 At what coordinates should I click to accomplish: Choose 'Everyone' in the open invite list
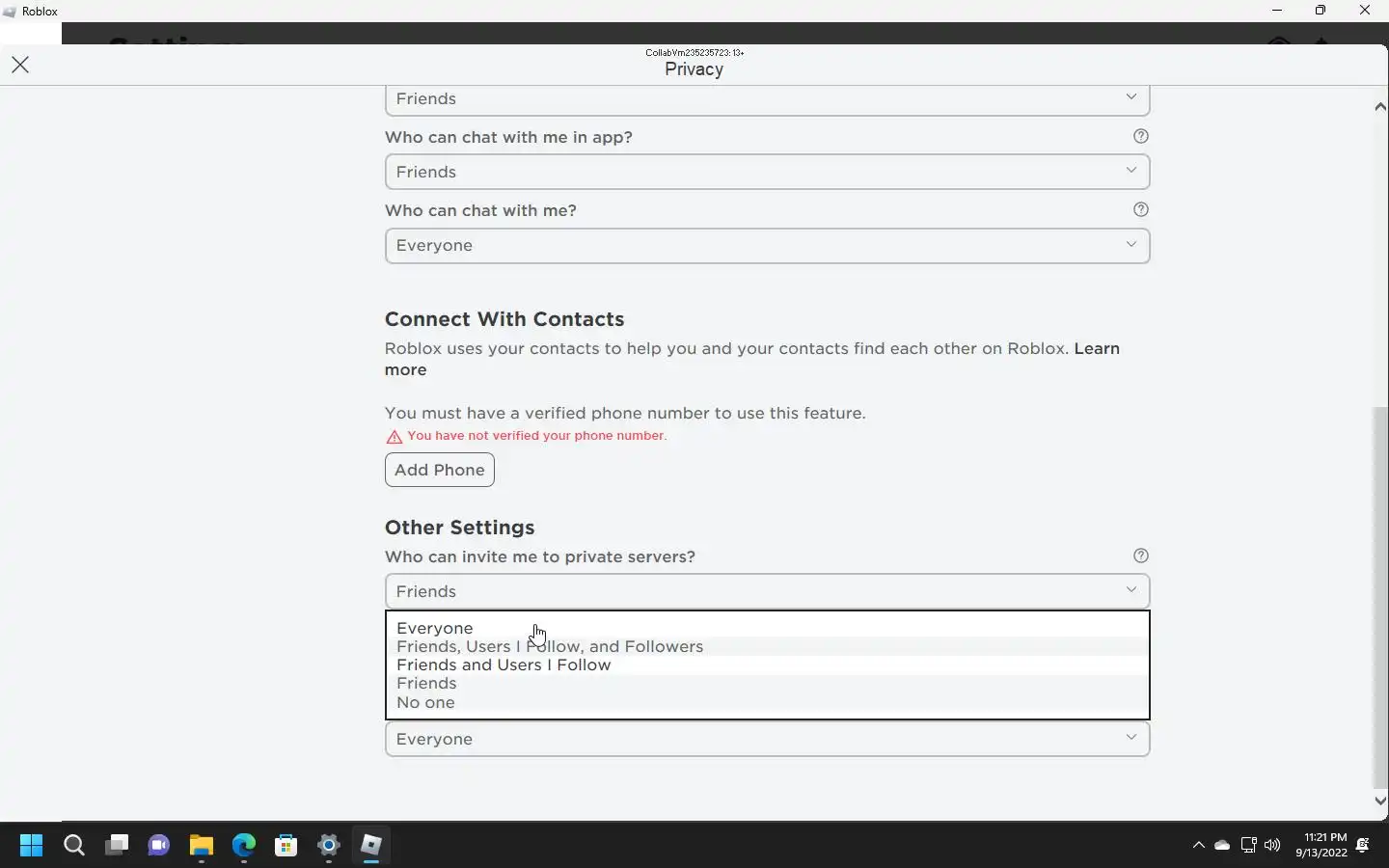(x=767, y=628)
